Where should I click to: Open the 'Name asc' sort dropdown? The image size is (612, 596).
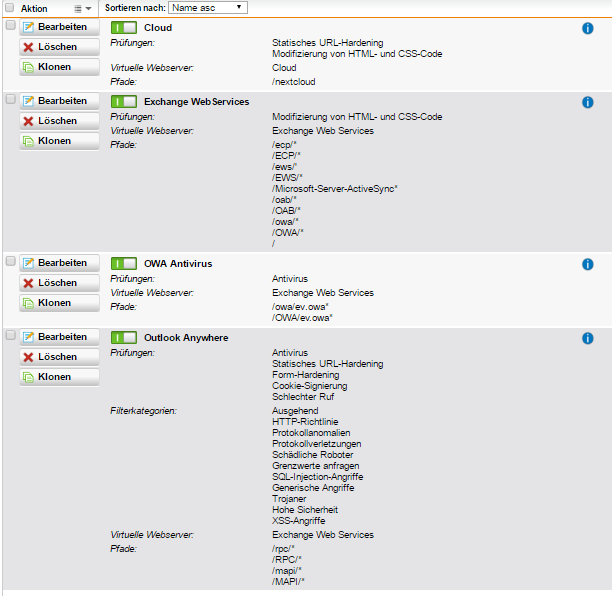click(208, 7)
